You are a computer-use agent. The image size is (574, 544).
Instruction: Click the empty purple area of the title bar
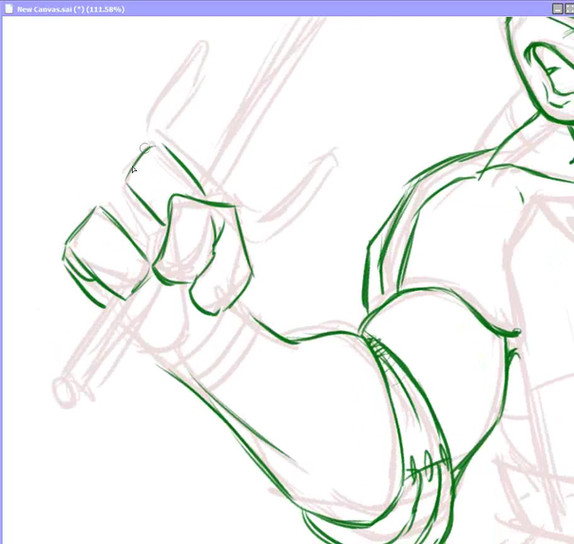pos(329,9)
